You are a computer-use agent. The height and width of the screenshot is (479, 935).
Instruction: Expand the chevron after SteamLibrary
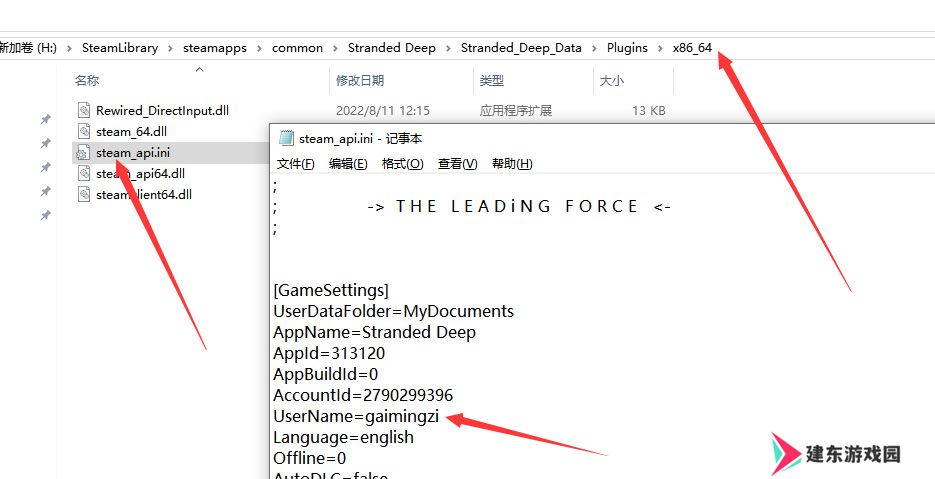pos(171,48)
